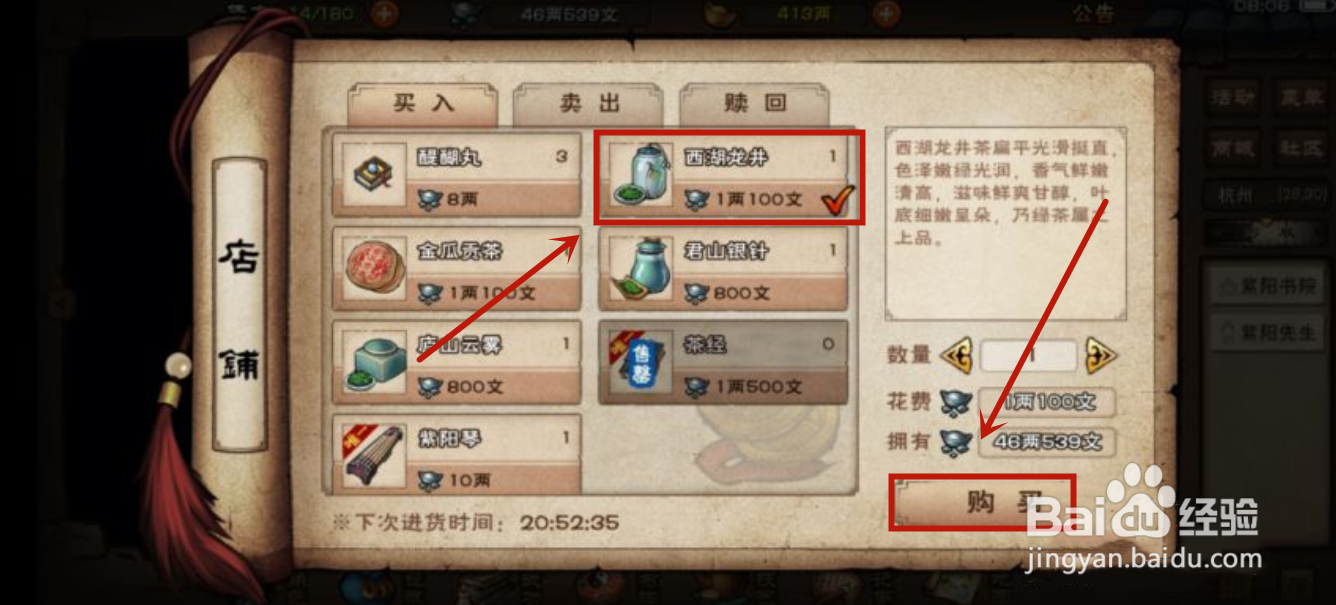Viewport: 1336px width, 605px height.
Task: Select the 西湖龙井 tea jar icon
Action: tap(639, 175)
